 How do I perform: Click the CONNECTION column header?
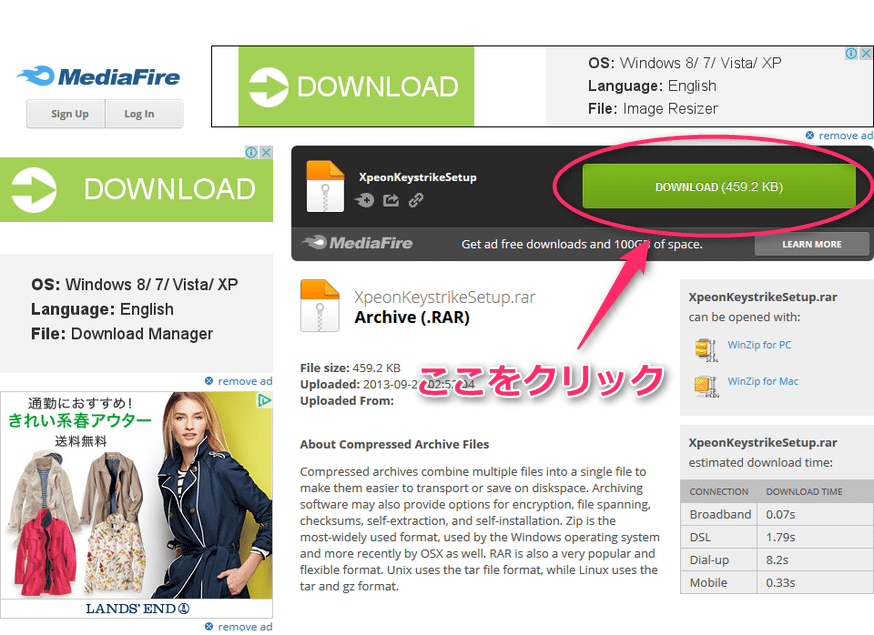point(719,492)
